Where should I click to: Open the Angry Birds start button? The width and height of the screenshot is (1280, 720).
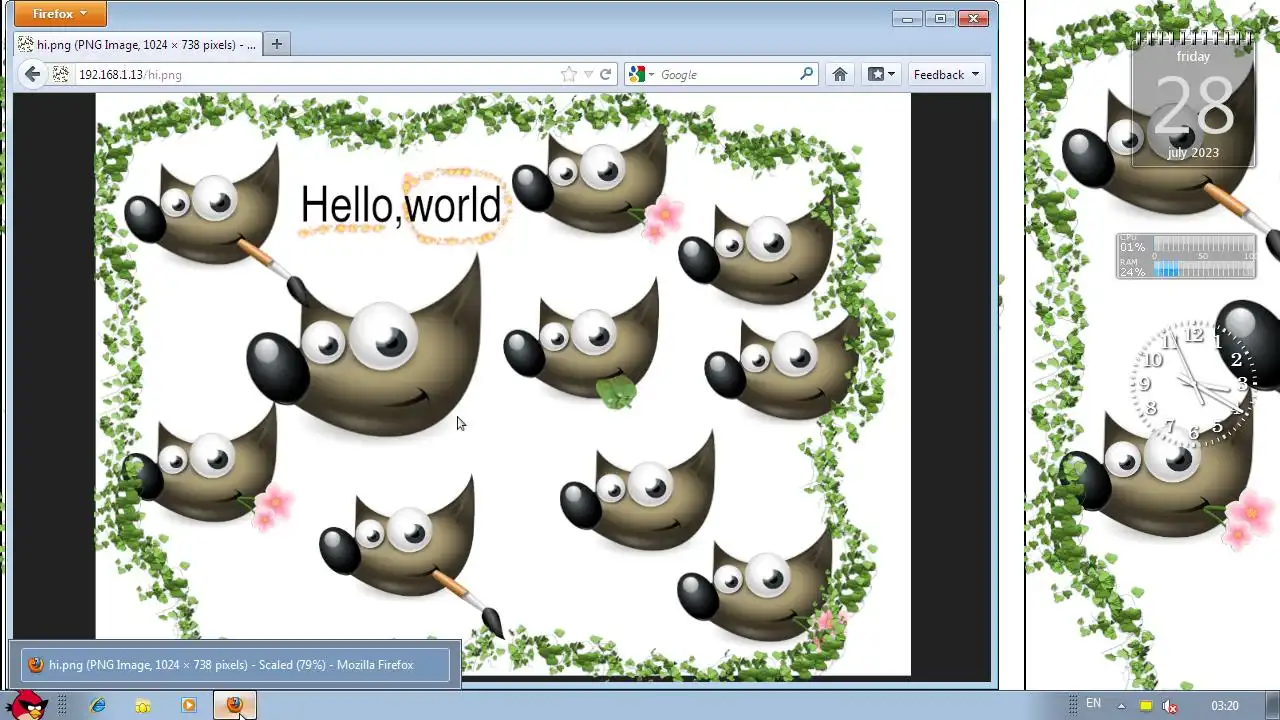tap(26, 704)
